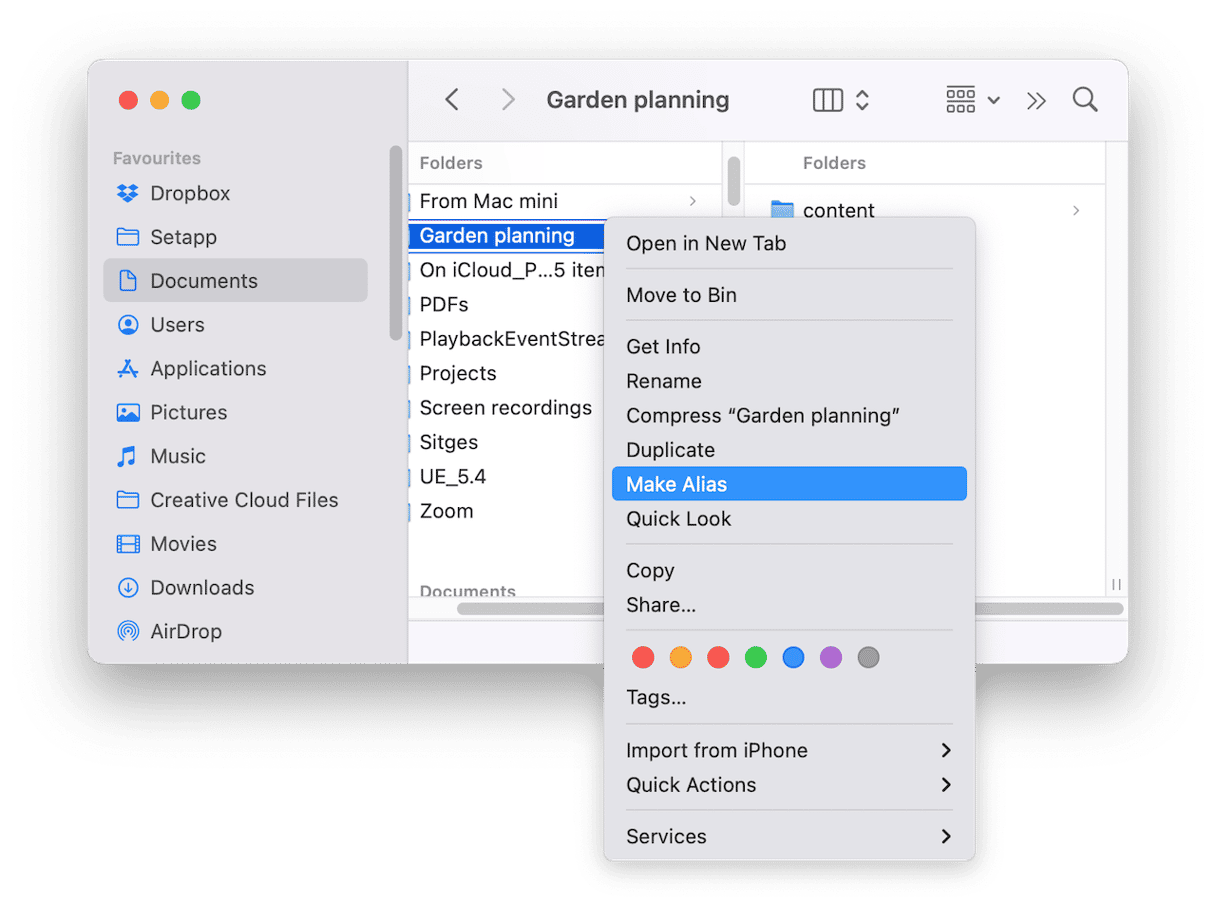Image resolution: width=1216 pixels, height=903 pixels.
Task: Click the Finder forward arrow
Action: coord(508,100)
